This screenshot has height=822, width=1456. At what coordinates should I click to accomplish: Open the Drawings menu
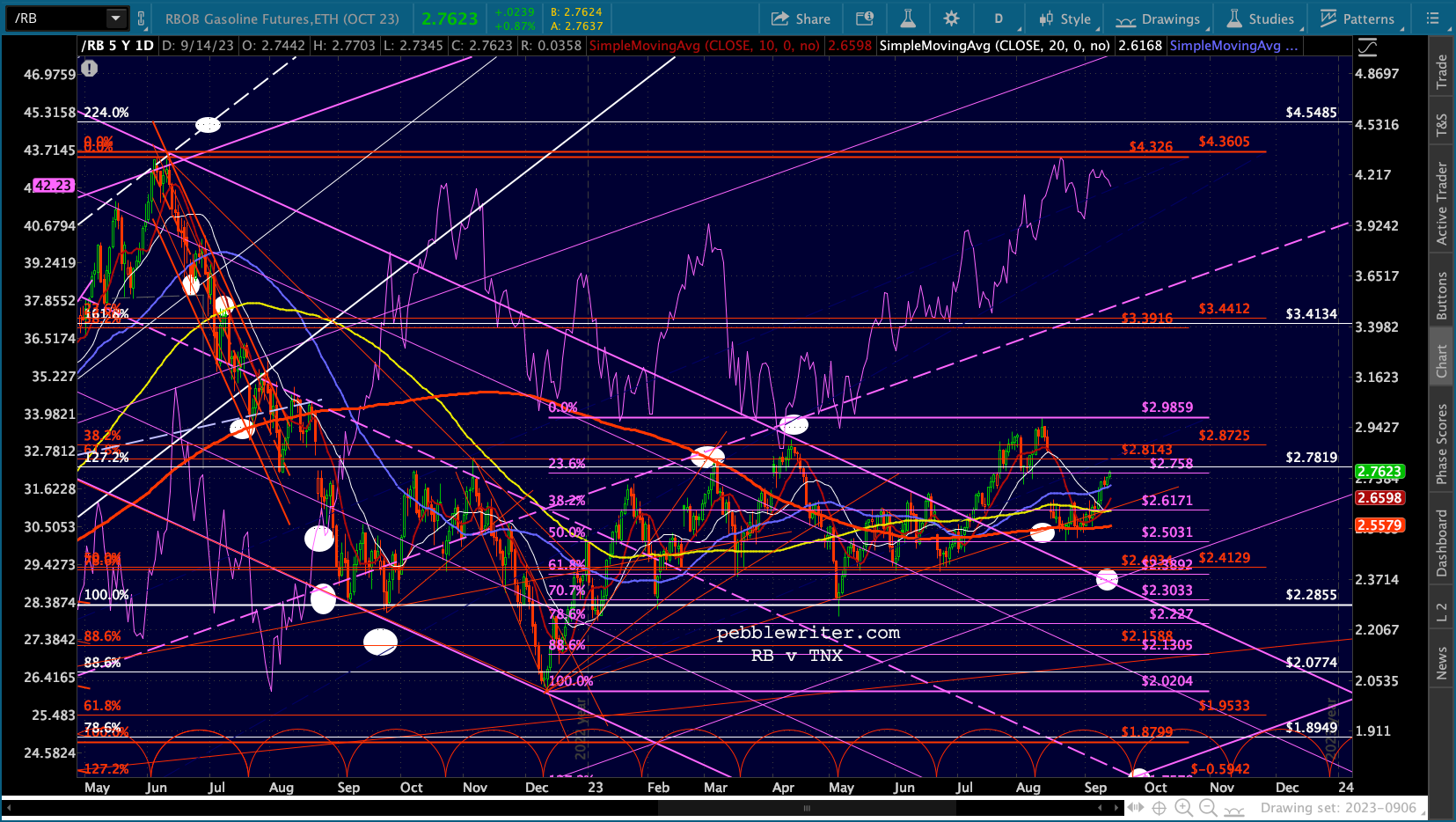click(1158, 18)
